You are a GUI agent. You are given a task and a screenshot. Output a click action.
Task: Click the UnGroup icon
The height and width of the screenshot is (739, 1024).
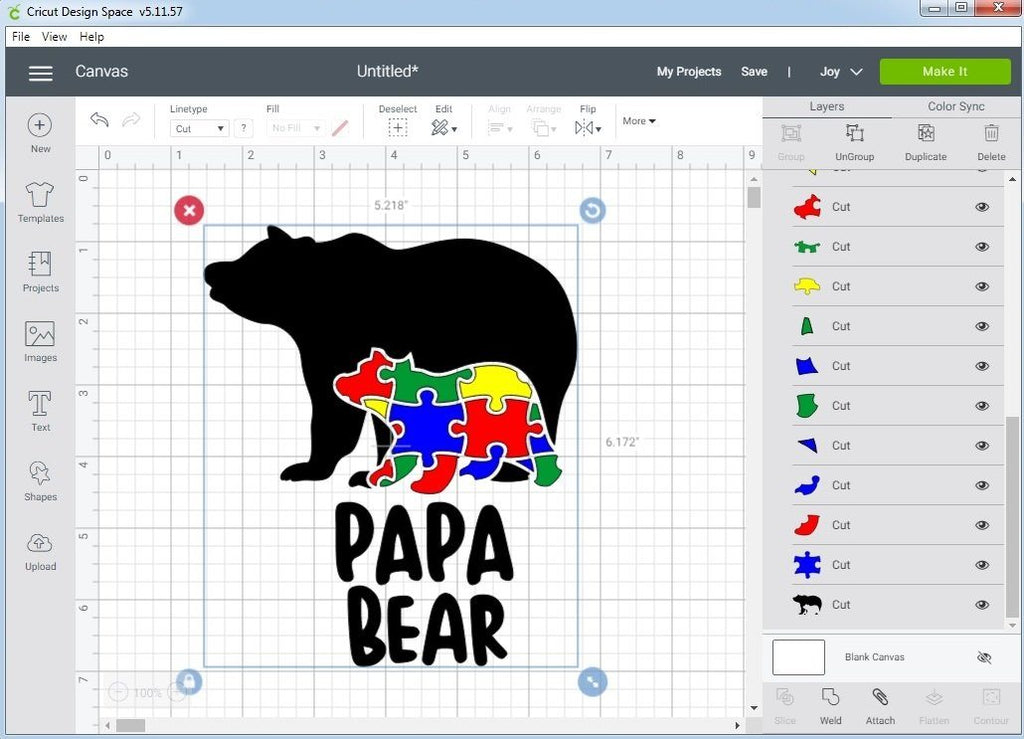[854, 134]
